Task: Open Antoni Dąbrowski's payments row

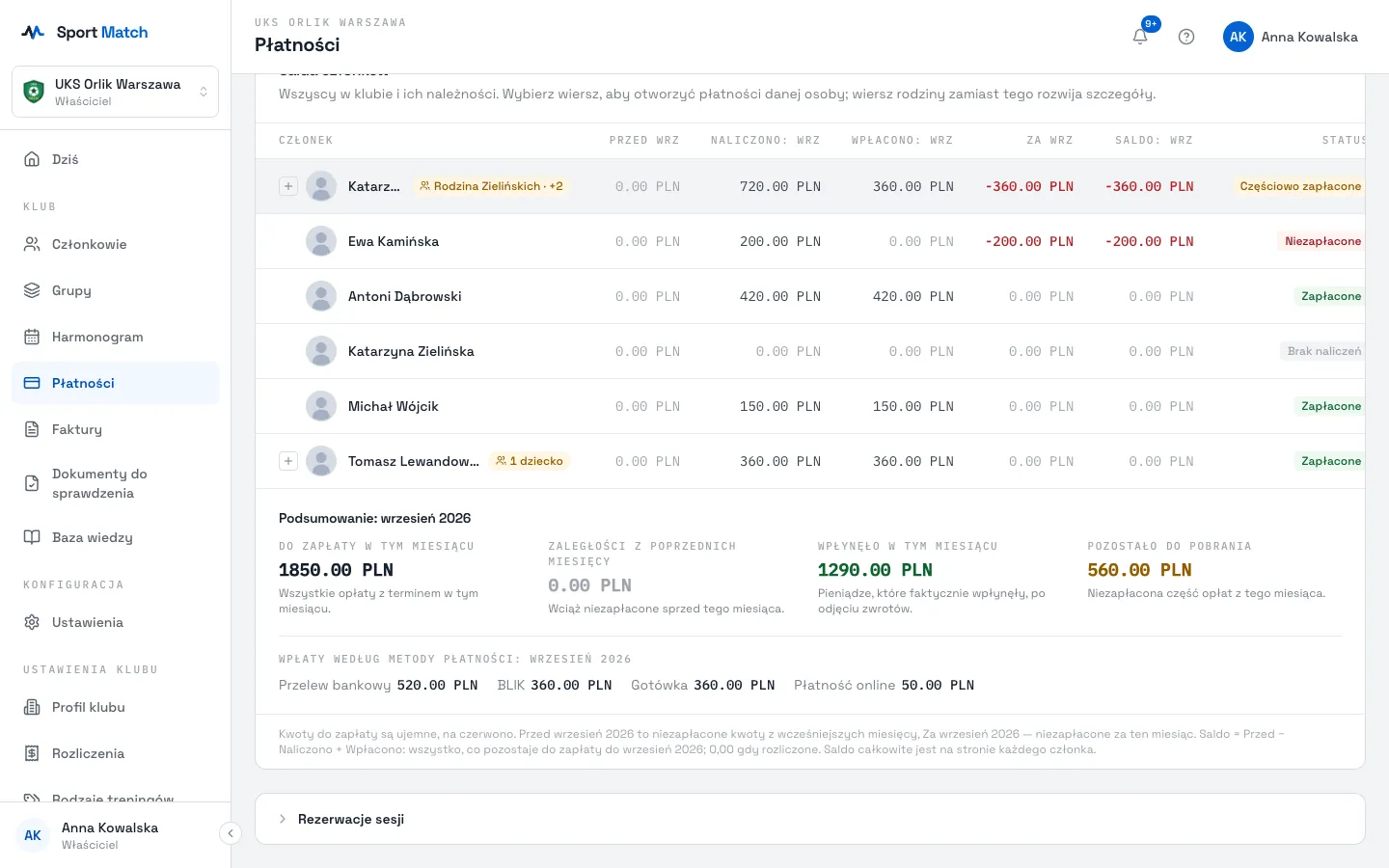Action: [x=810, y=296]
